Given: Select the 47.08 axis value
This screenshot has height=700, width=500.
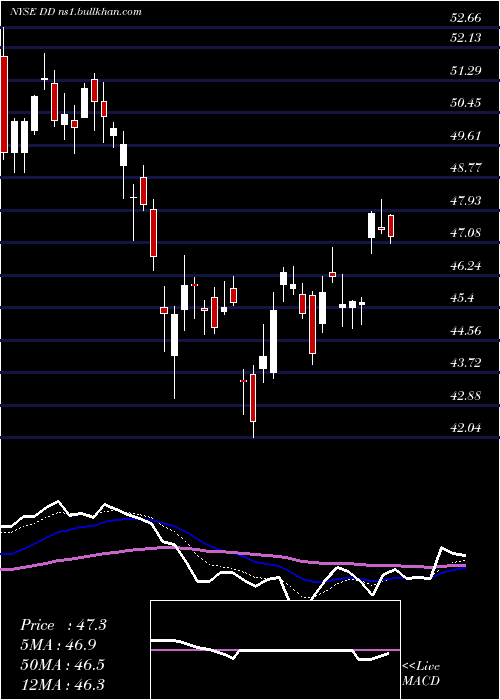Looking at the screenshot, I should [x=466, y=233].
